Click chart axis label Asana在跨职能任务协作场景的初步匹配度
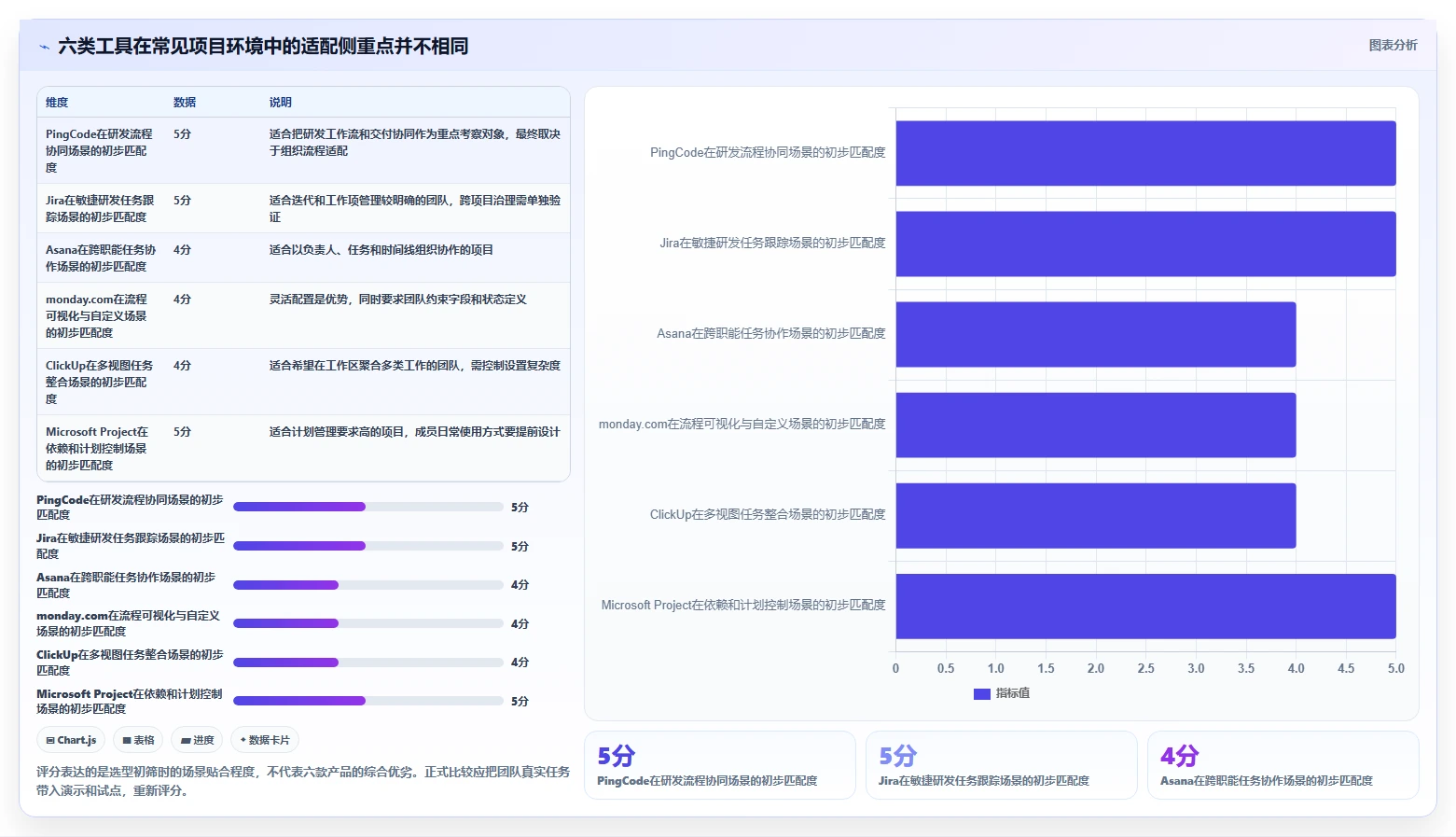 tap(770, 334)
